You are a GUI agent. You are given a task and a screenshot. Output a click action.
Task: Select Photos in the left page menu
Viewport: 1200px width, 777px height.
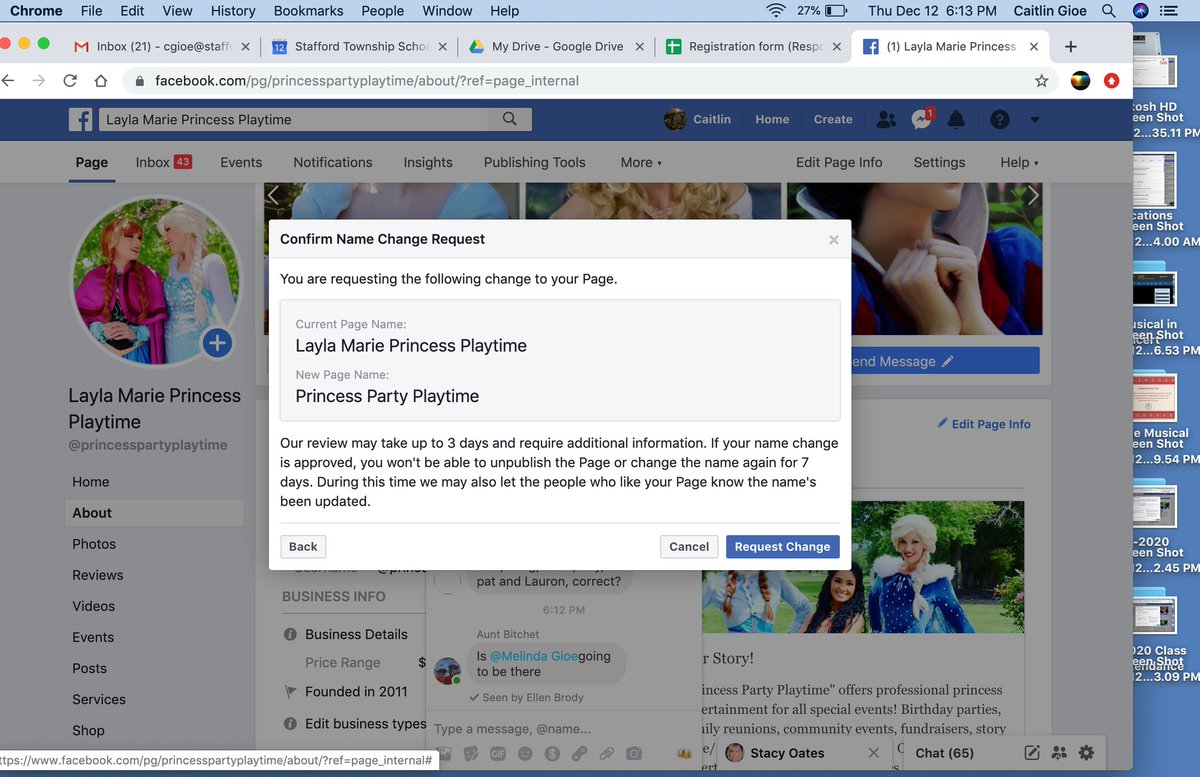(94, 544)
